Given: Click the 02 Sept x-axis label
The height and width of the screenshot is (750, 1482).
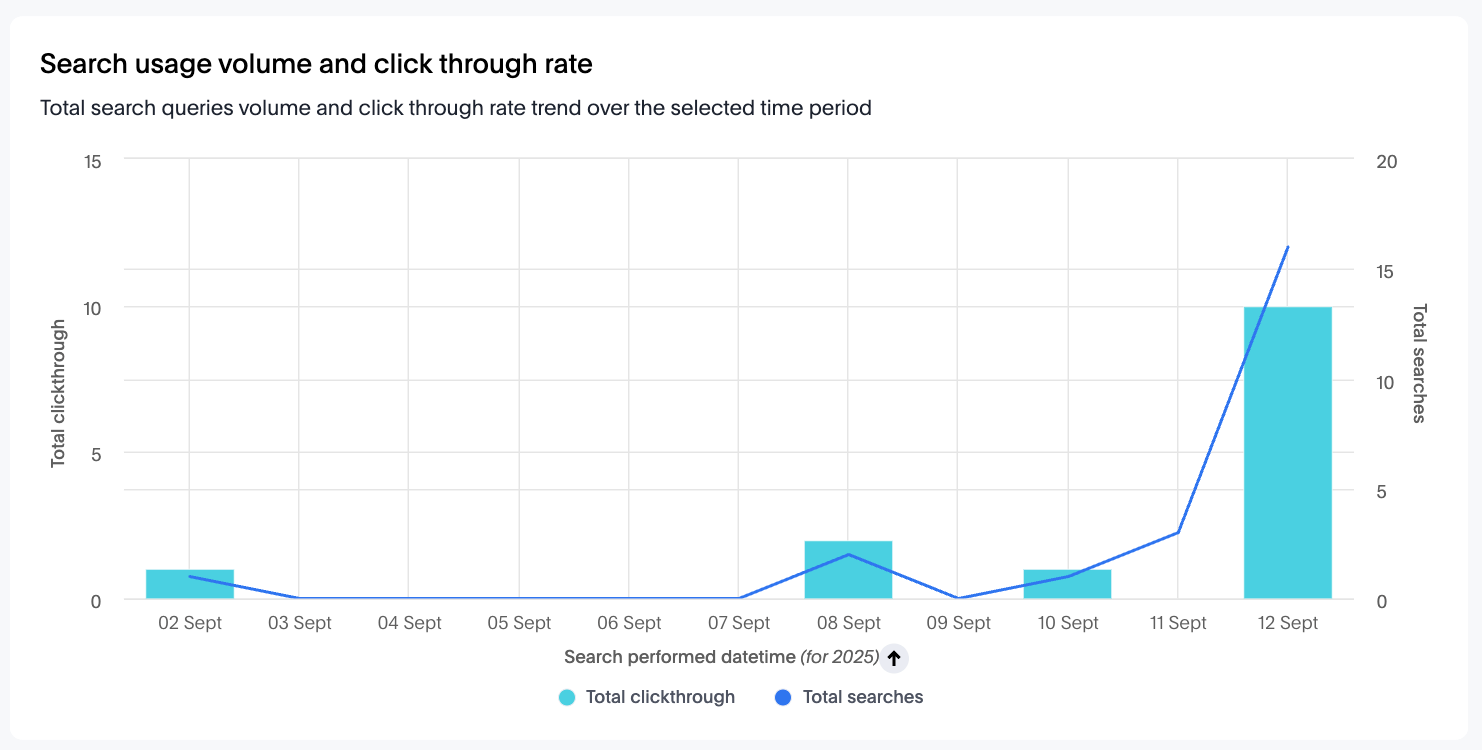Looking at the screenshot, I should (x=190, y=623).
